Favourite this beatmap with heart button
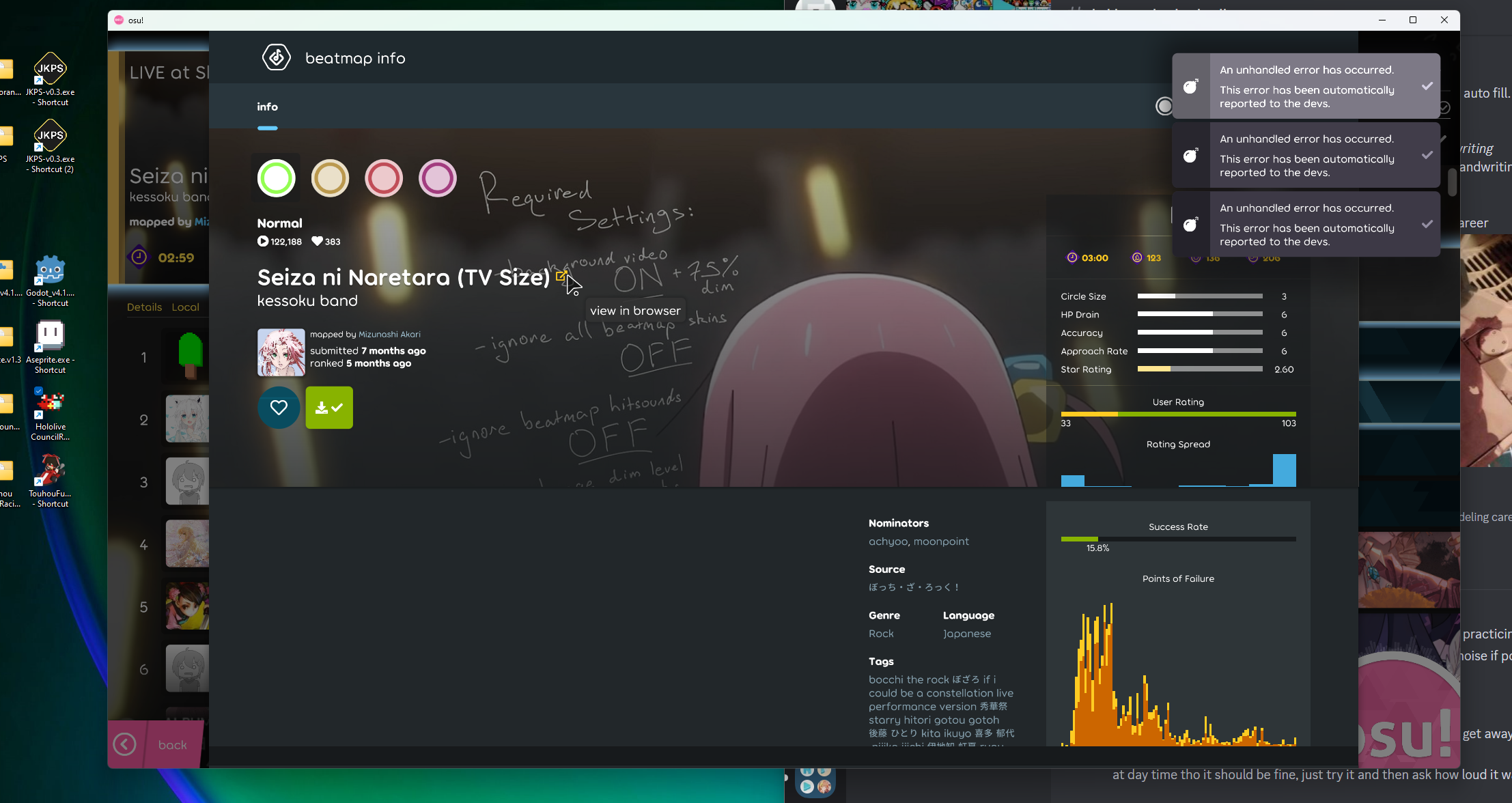 (279, 408)
